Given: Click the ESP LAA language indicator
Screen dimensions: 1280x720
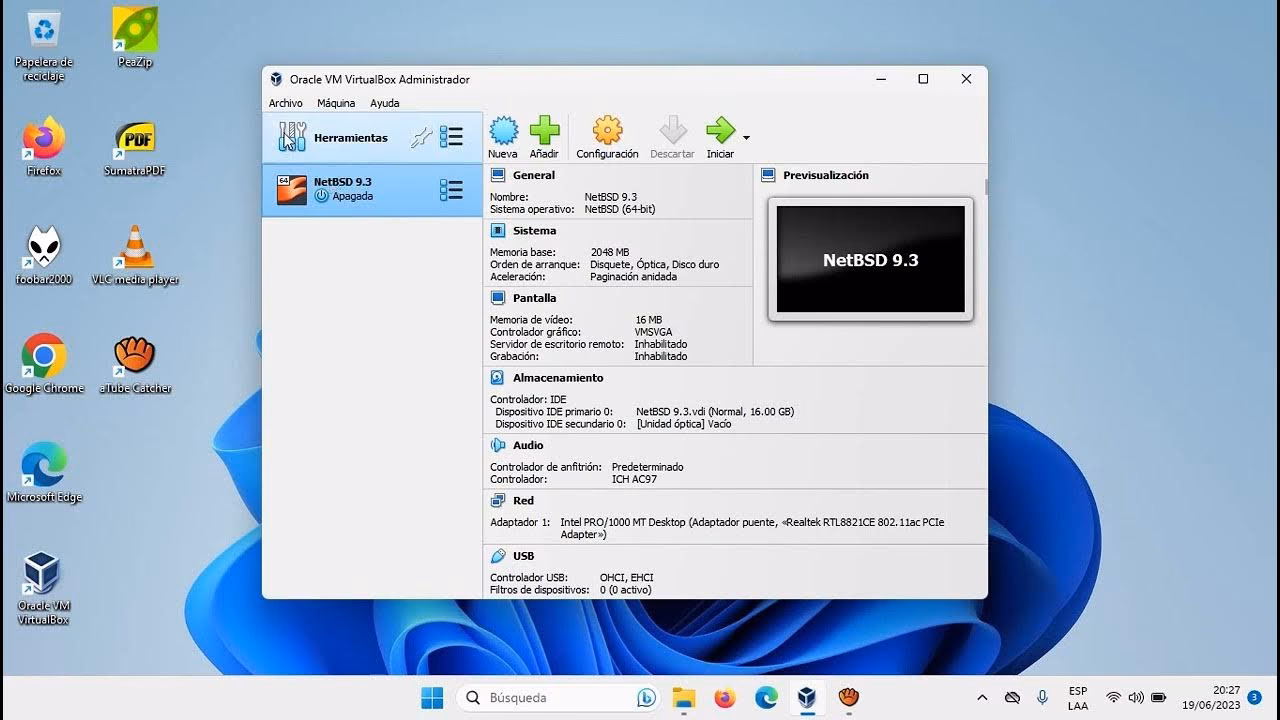Looking at the screenshot, I should [x=1077, y=698].
